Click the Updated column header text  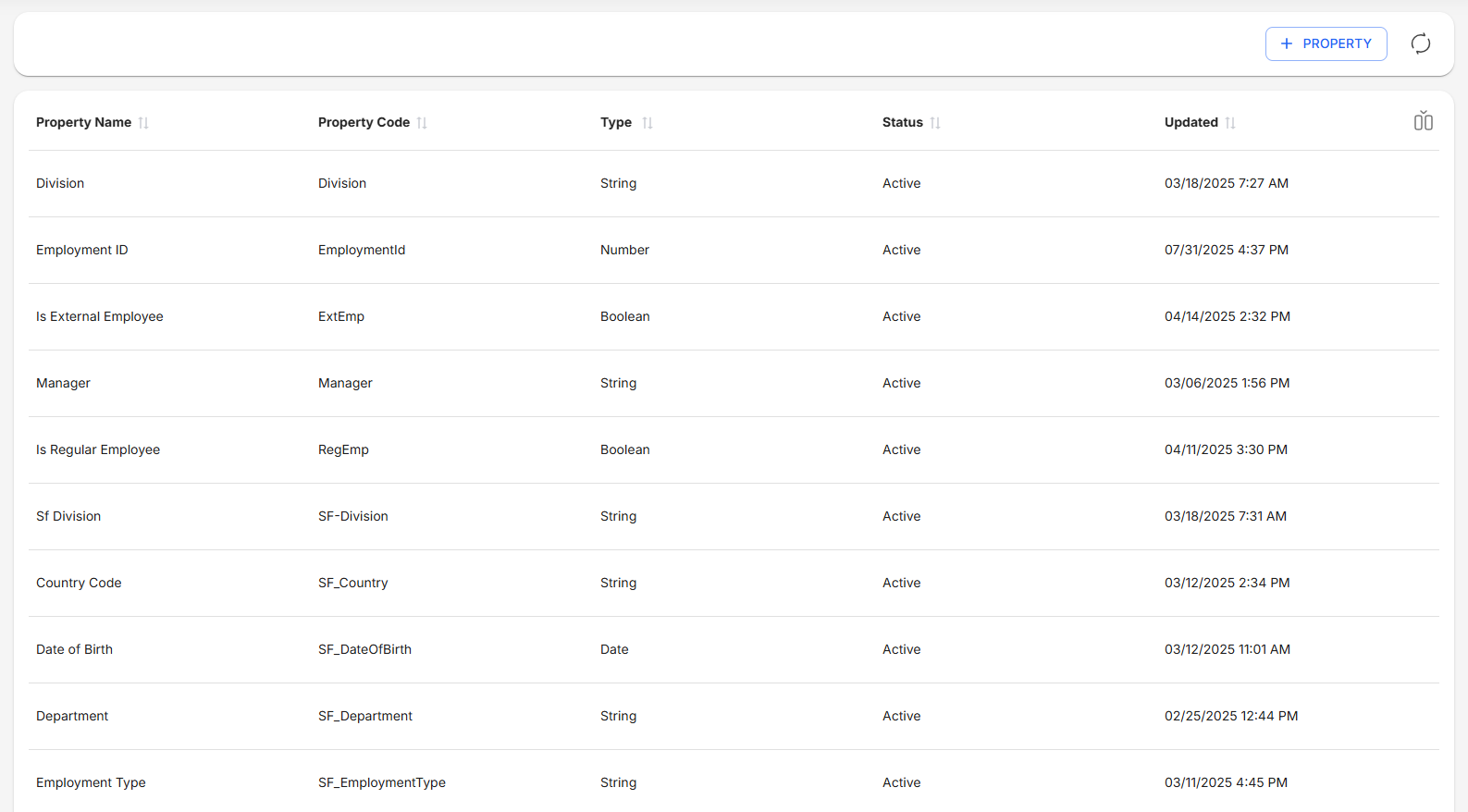point(1190,122)
